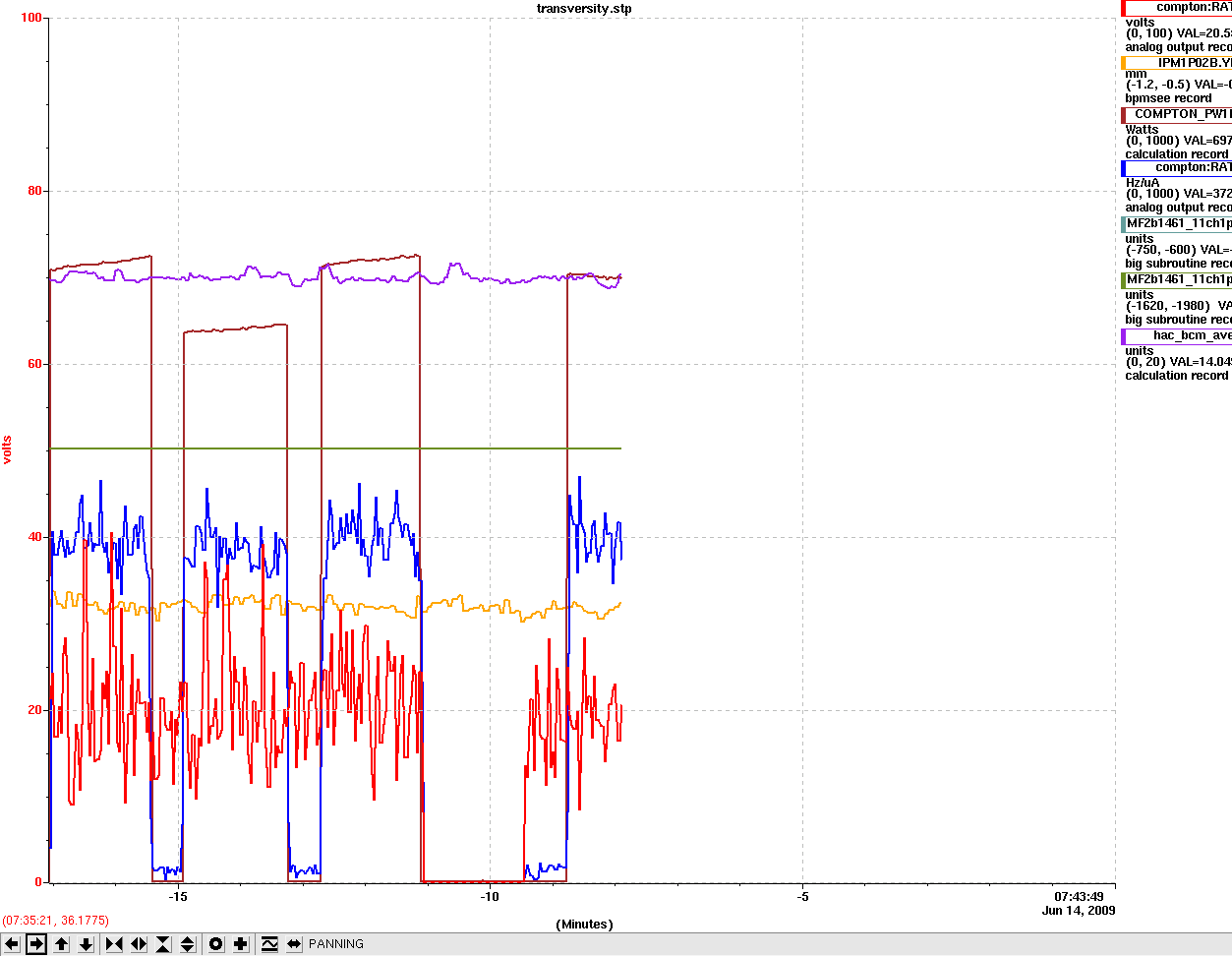Screen dimensions: 1232x956
Task: Click the '-10' x-axis tick label
Action: (x=490, y=897)
